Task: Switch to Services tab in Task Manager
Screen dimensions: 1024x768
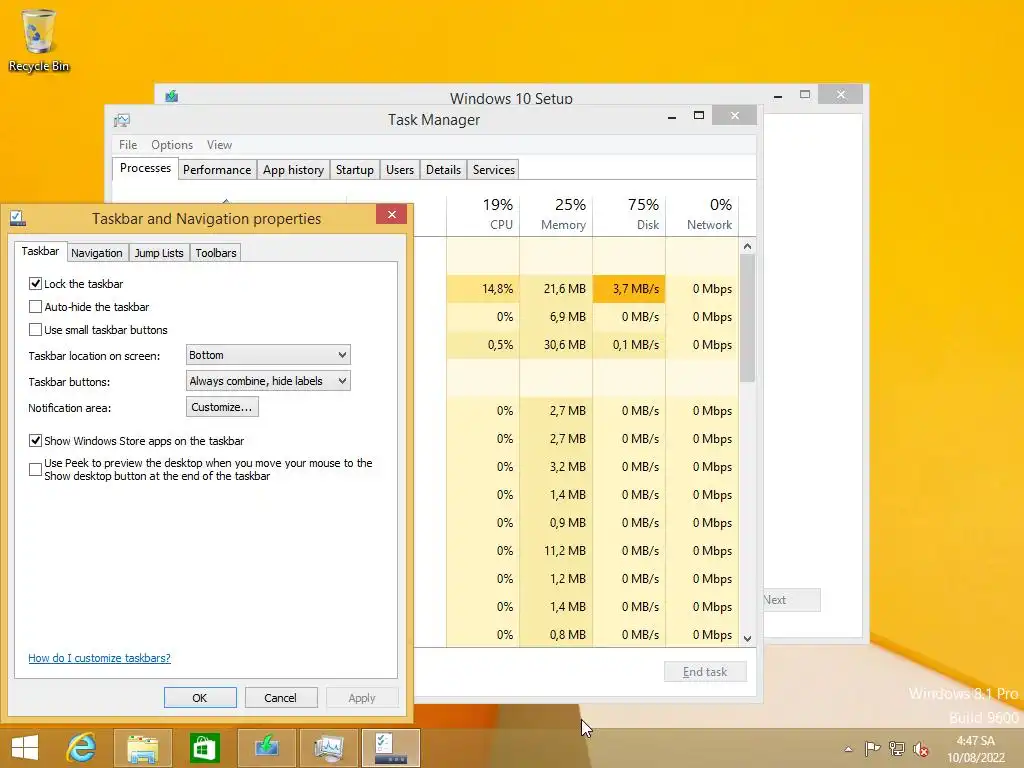Action: click(x=494, y=170)
